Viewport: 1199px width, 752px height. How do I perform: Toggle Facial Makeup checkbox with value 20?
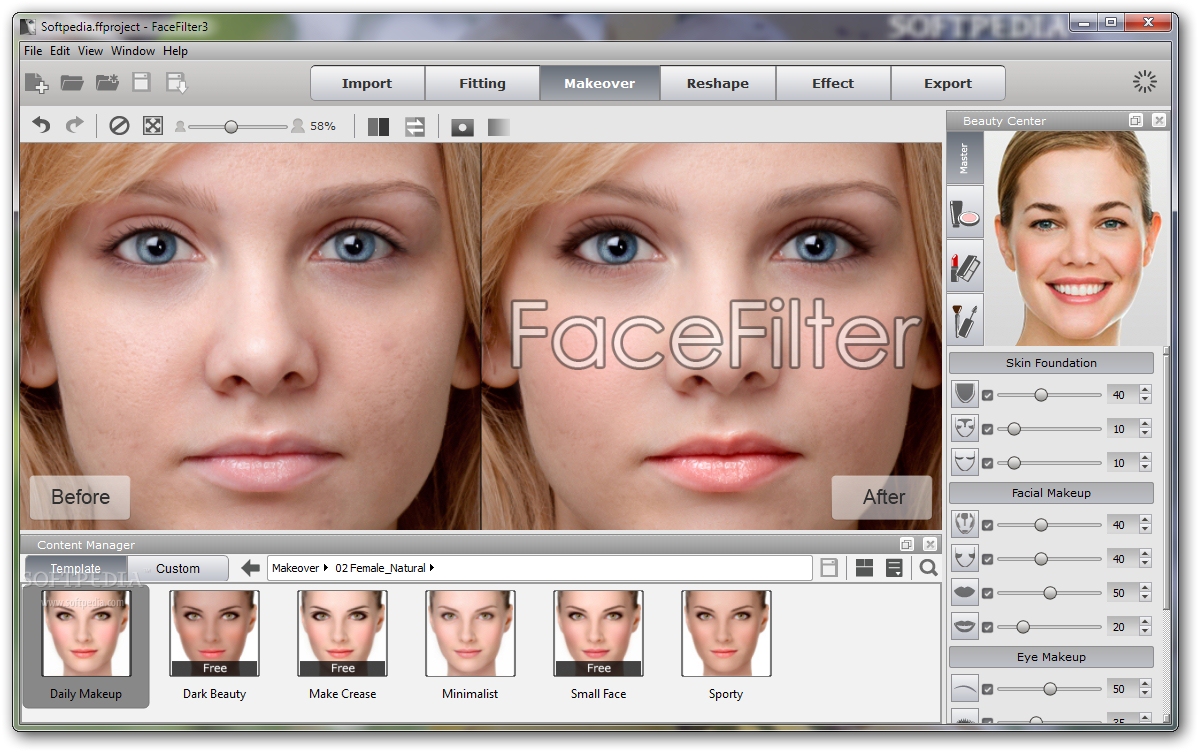pyautogui.click(x=987, y=627)
